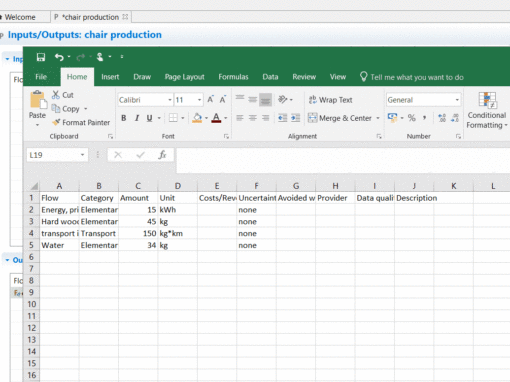Open Clipboard pane dialog launcher
Image resolution: width=510 pixels, height=382 pixels.
(110, 136)
